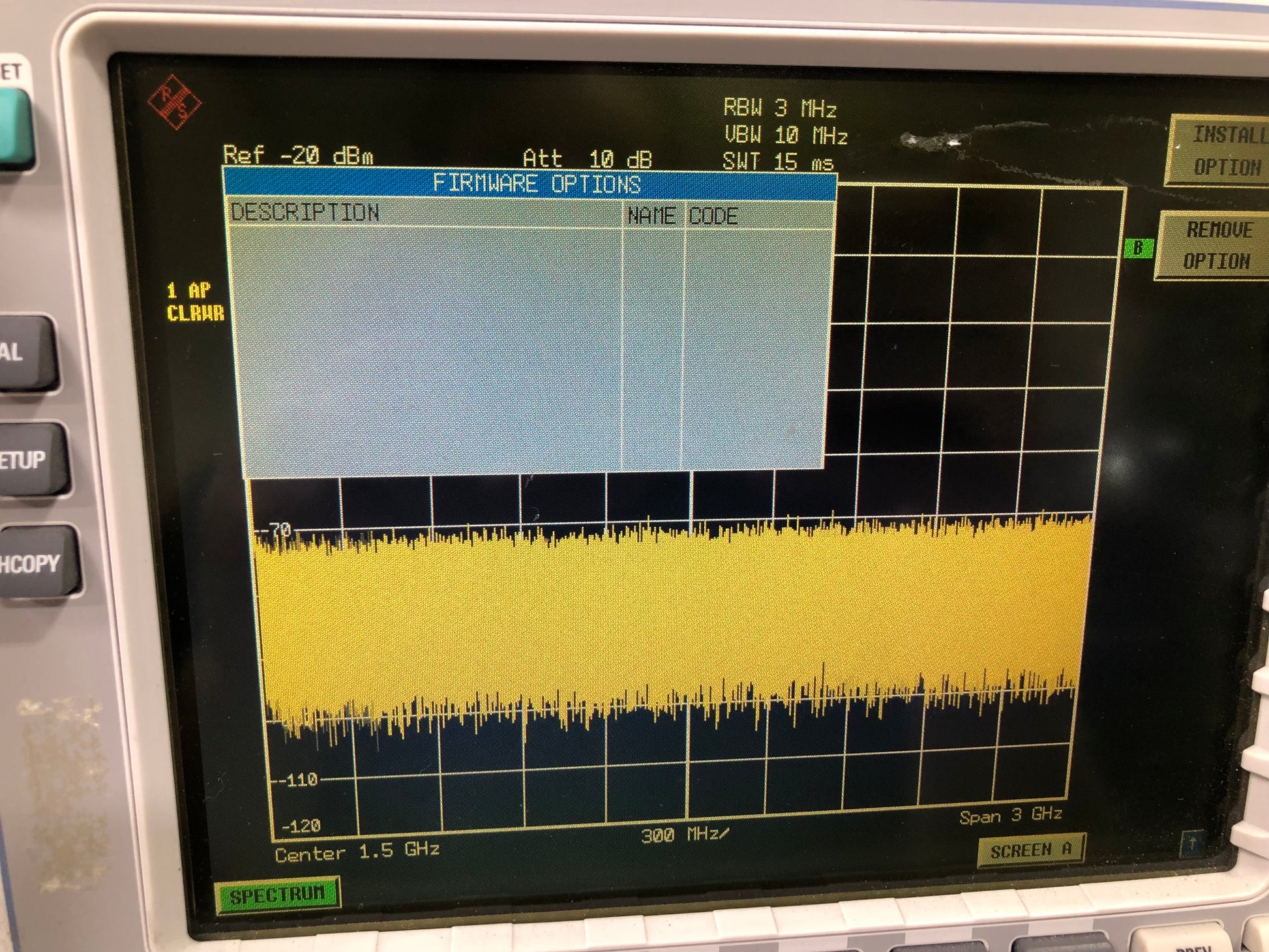Click the DESCRIPTION column header
This screenshot has height=952, width=1269.
[305, 213]
